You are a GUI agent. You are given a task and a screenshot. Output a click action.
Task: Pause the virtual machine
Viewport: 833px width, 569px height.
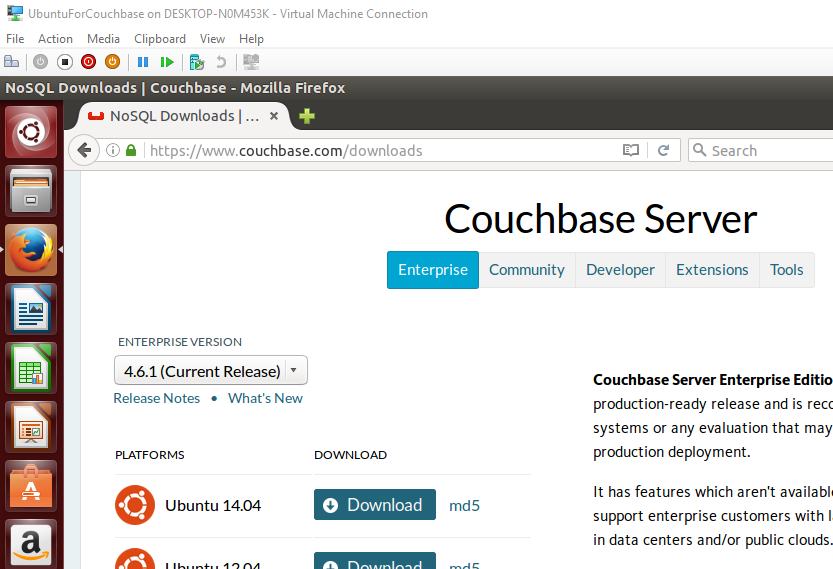point(143,62)
